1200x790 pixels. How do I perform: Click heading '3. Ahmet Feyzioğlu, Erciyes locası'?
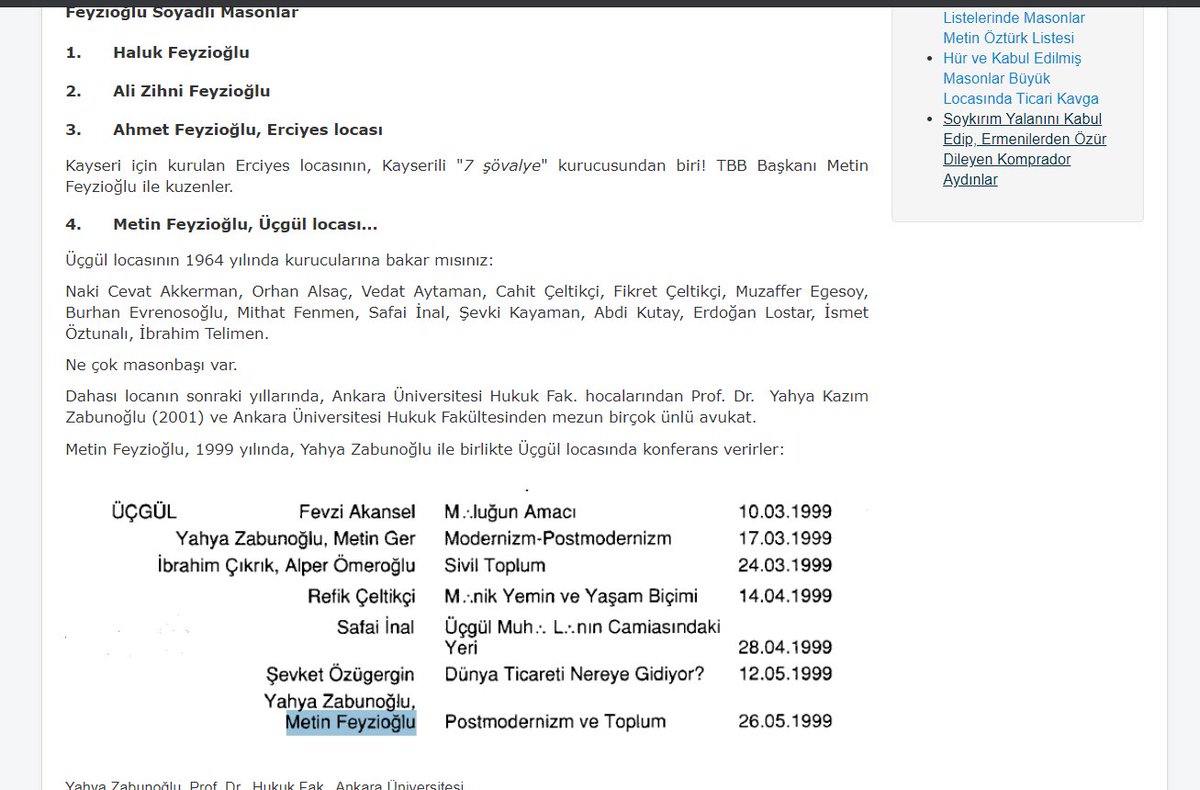click(224, 130)
